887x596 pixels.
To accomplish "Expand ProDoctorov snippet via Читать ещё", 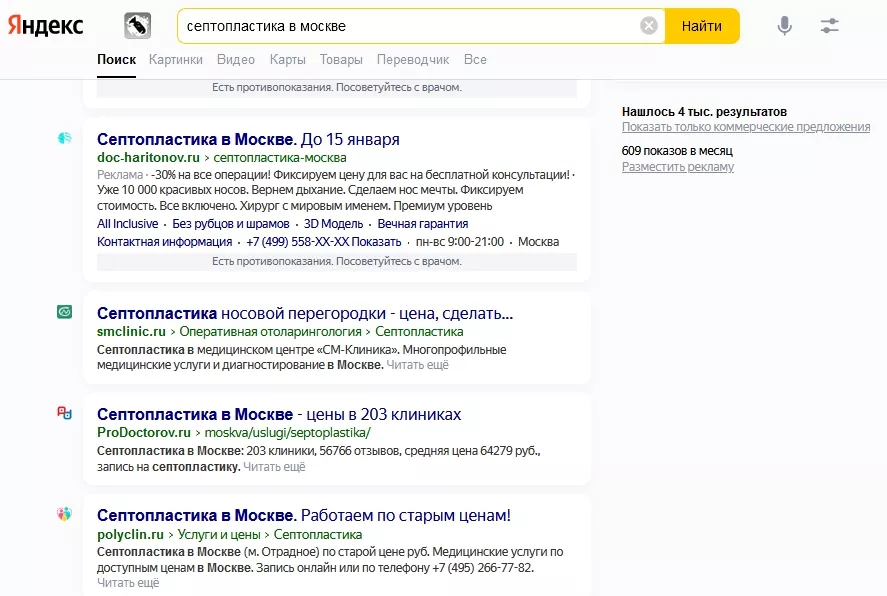I will tap(274, 467).
